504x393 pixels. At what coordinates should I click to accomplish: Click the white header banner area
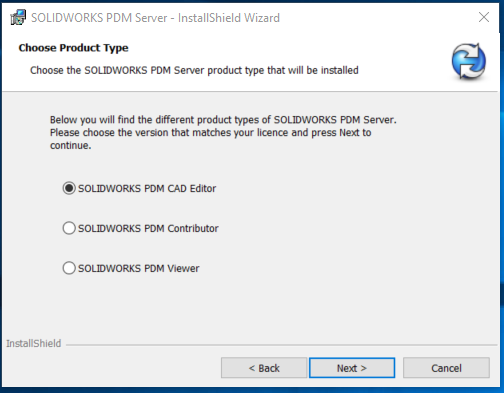click(x=250, y=62)
